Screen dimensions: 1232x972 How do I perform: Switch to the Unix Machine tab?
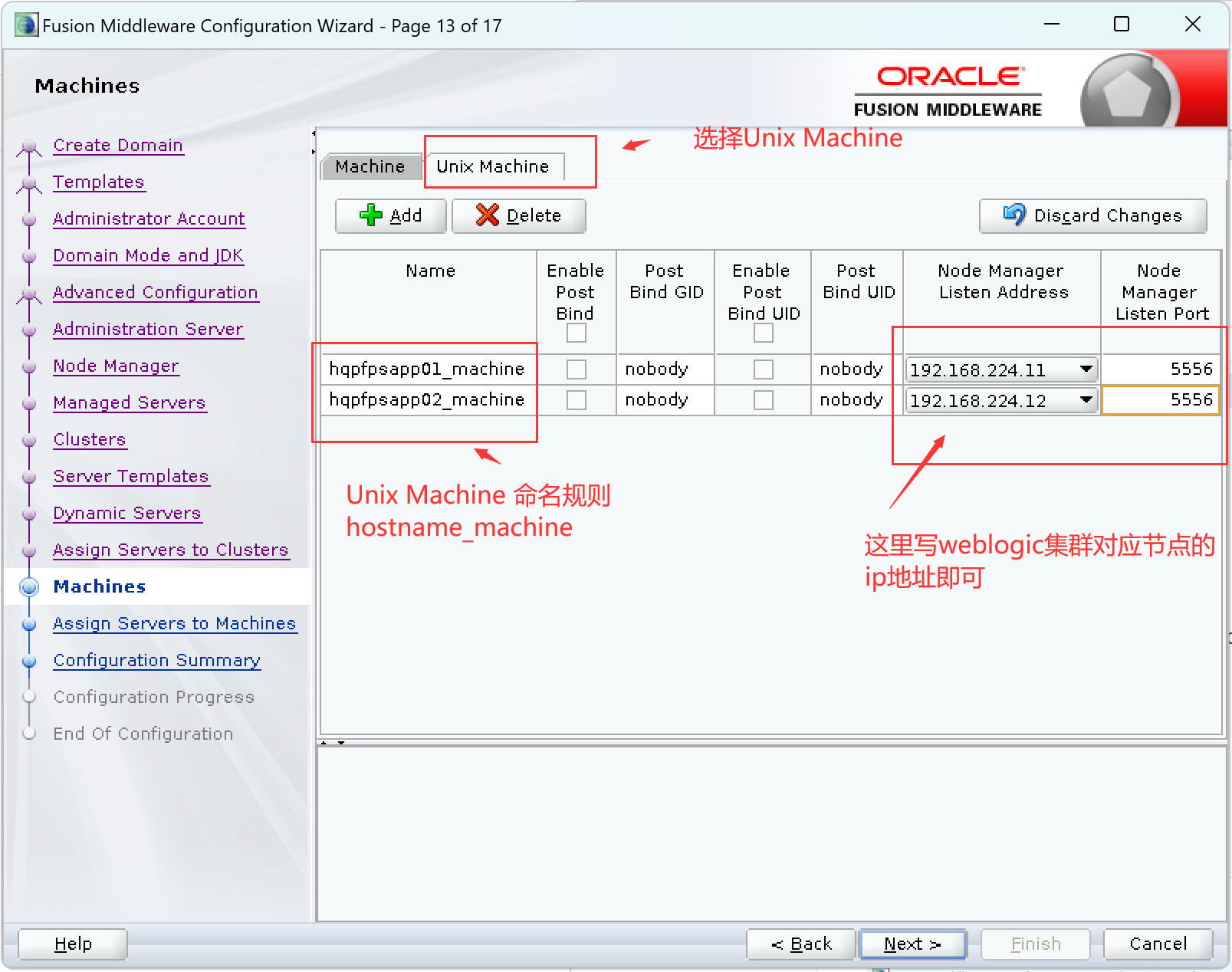click(x=493, y=166)
